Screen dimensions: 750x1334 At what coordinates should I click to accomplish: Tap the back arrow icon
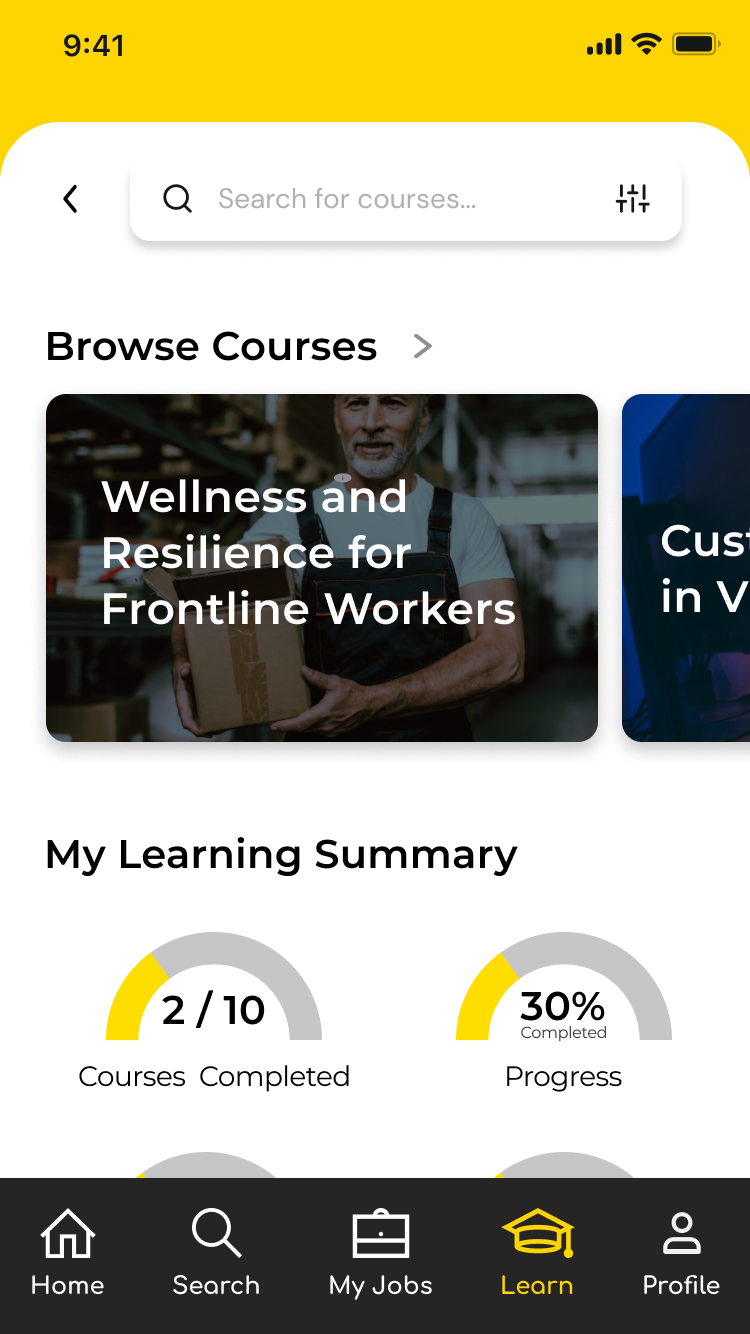[x=70, y=199]
